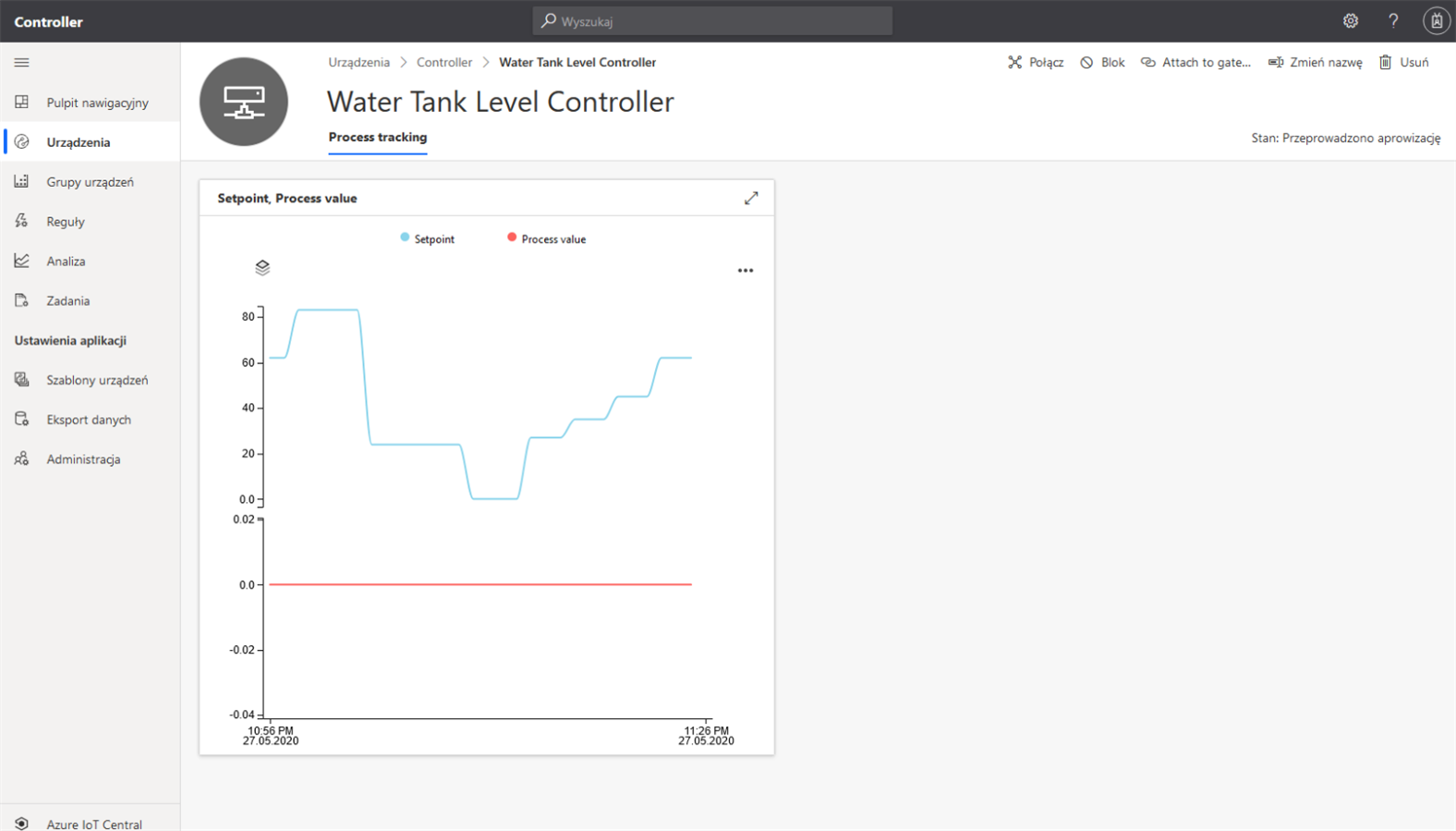Toggle Process value legend red dot
This screenshot has width=1456, height=831.
pyautogui.click(x=512, y=238)
